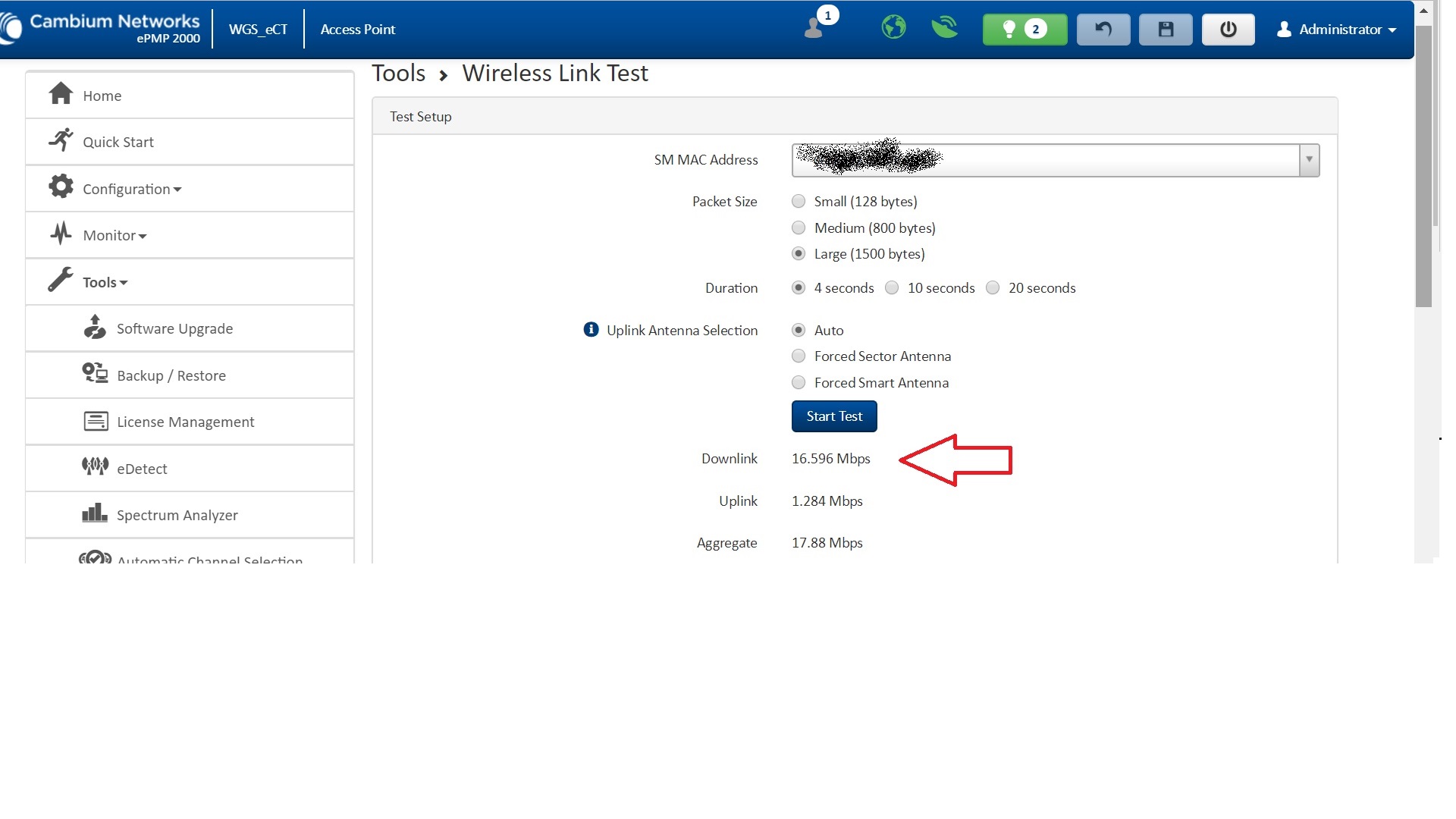Screen dimensions: 1456x819
Task: Go to the Software Upgrade page
Action: pos(174,328)
